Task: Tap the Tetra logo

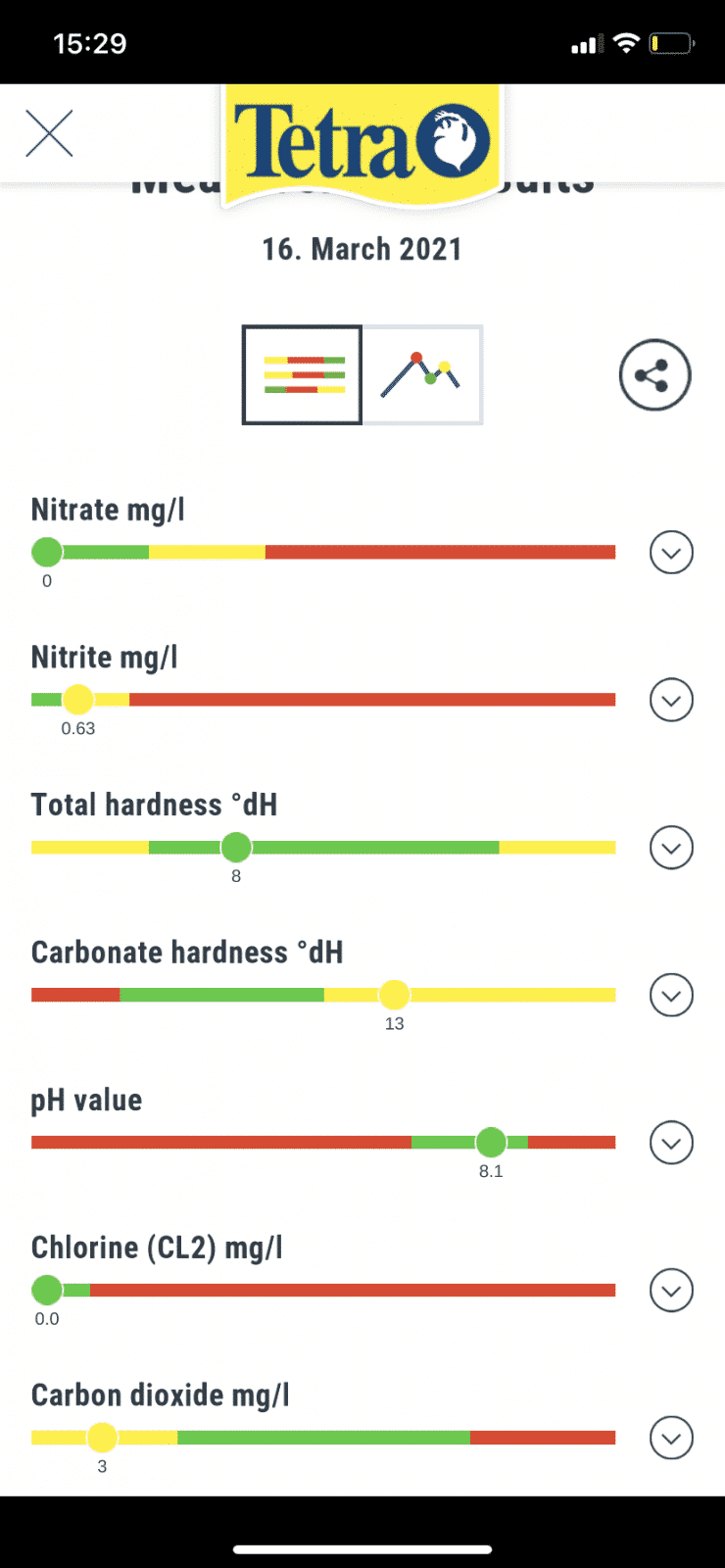Action: tap(362, 143)
